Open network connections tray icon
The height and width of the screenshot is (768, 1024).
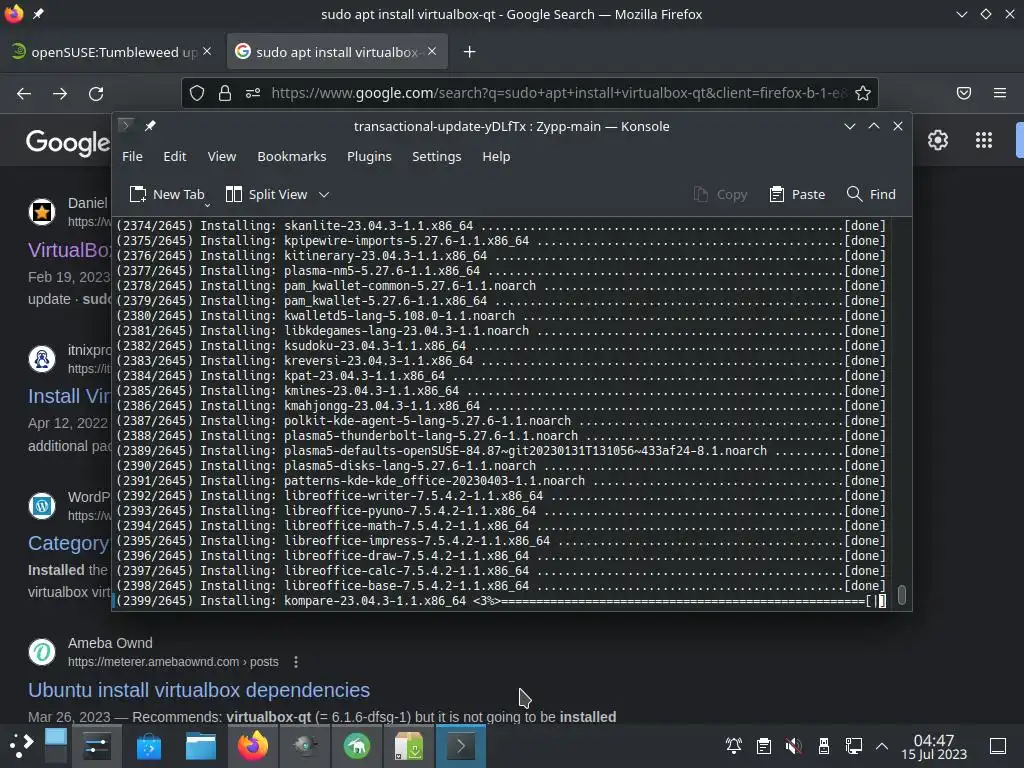(854, 746)
